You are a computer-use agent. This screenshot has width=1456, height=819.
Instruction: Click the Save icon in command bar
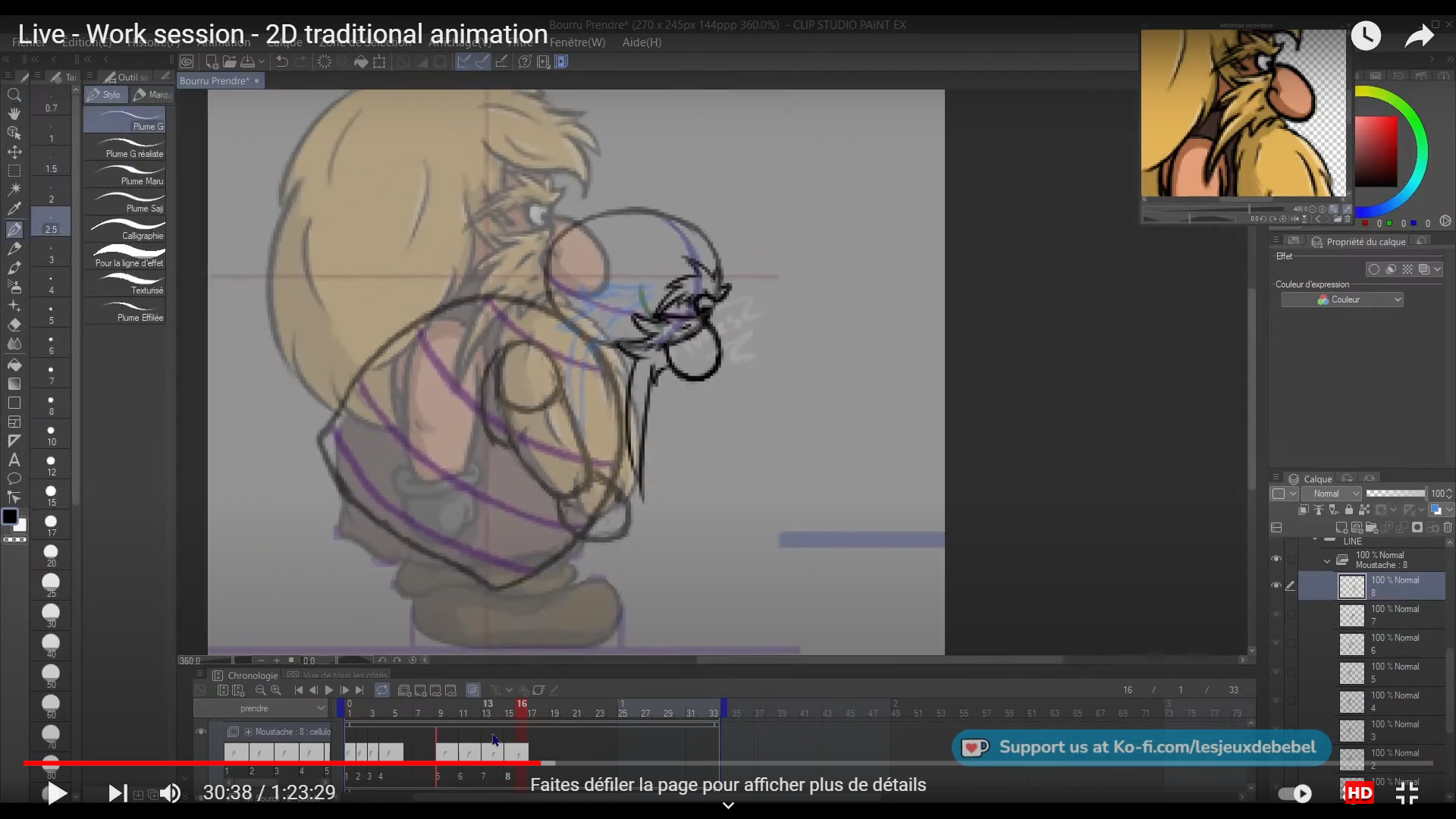point(247,61)
